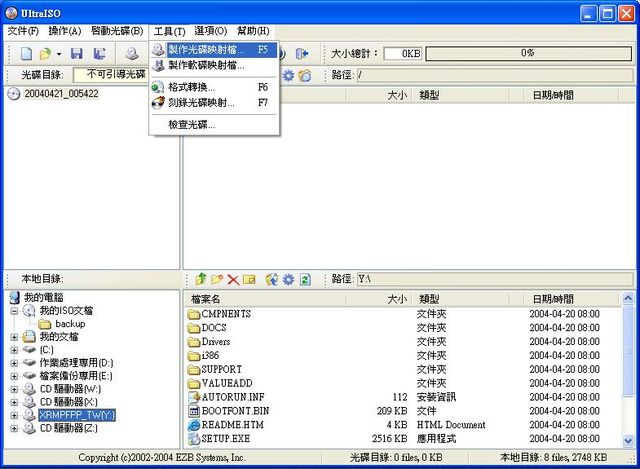Screen dimensions: 640x469
Task: Open the dropdown arrow beside Open icon
Action: [59, 54]
